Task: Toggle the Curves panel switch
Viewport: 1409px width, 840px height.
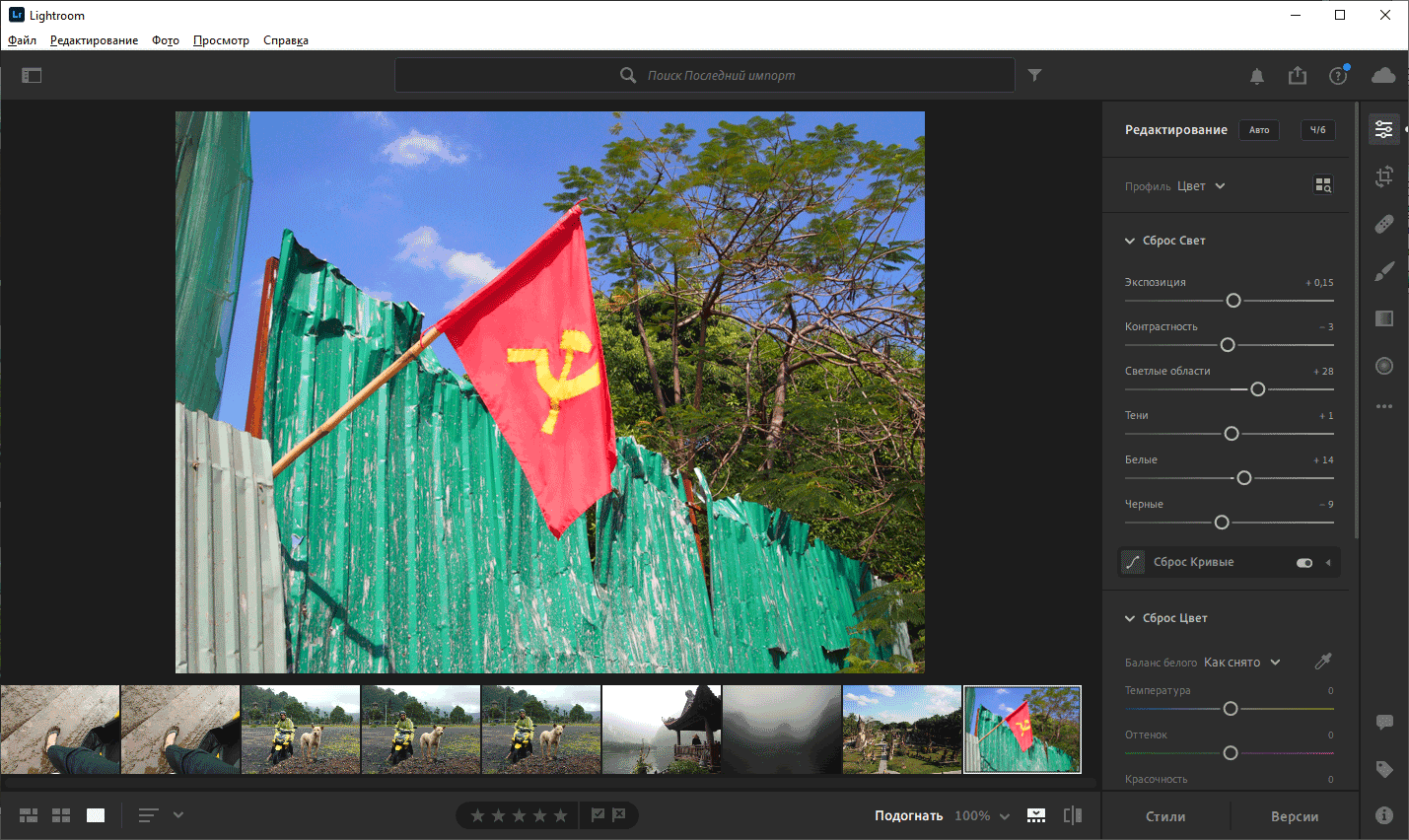Action: [1304, 563]
